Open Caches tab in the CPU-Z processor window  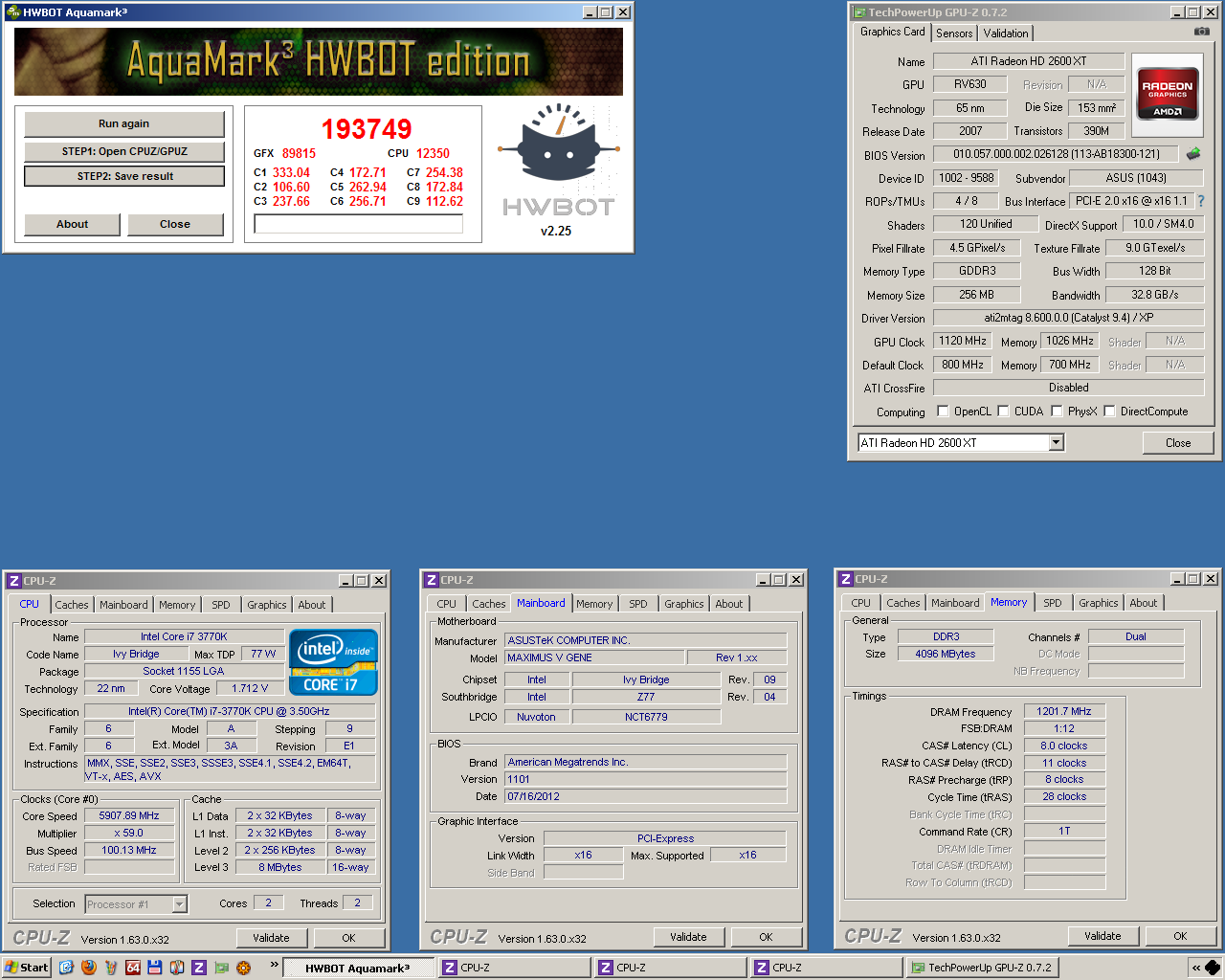coord(72,605)
